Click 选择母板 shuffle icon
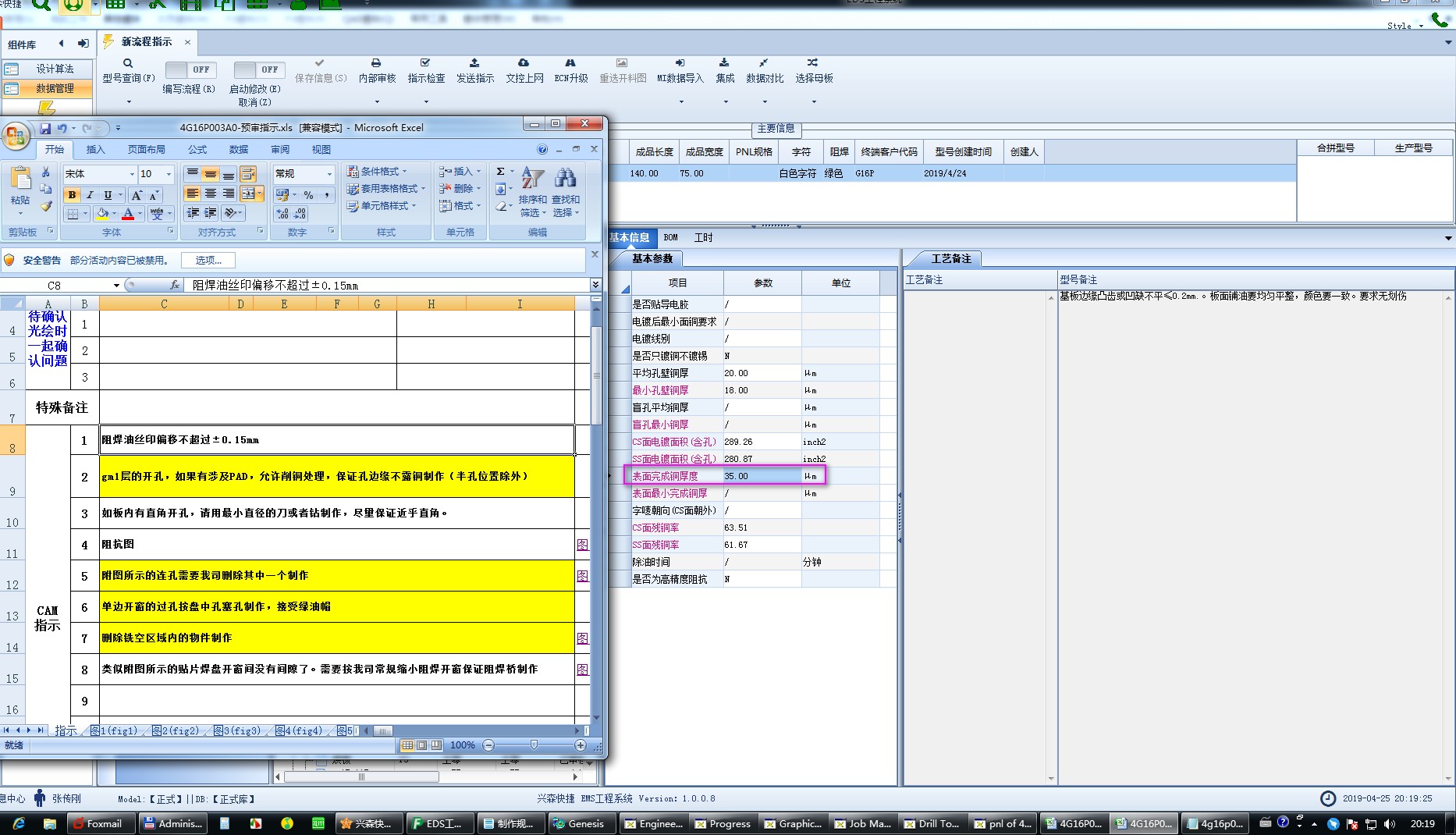1456x835 pixels. pos(812,62)
